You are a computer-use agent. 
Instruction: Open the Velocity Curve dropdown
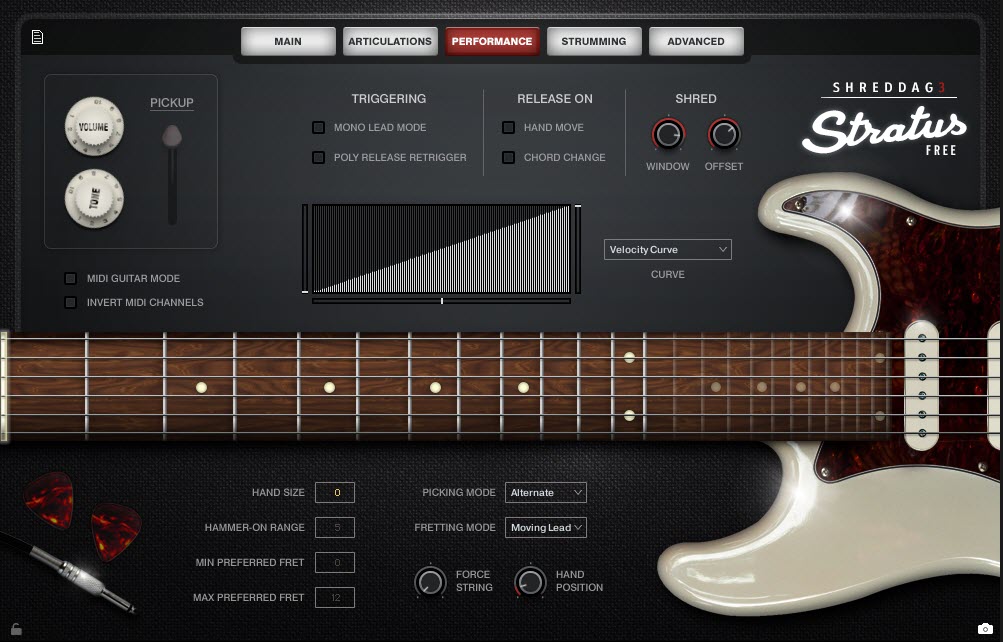pos(667,249)
